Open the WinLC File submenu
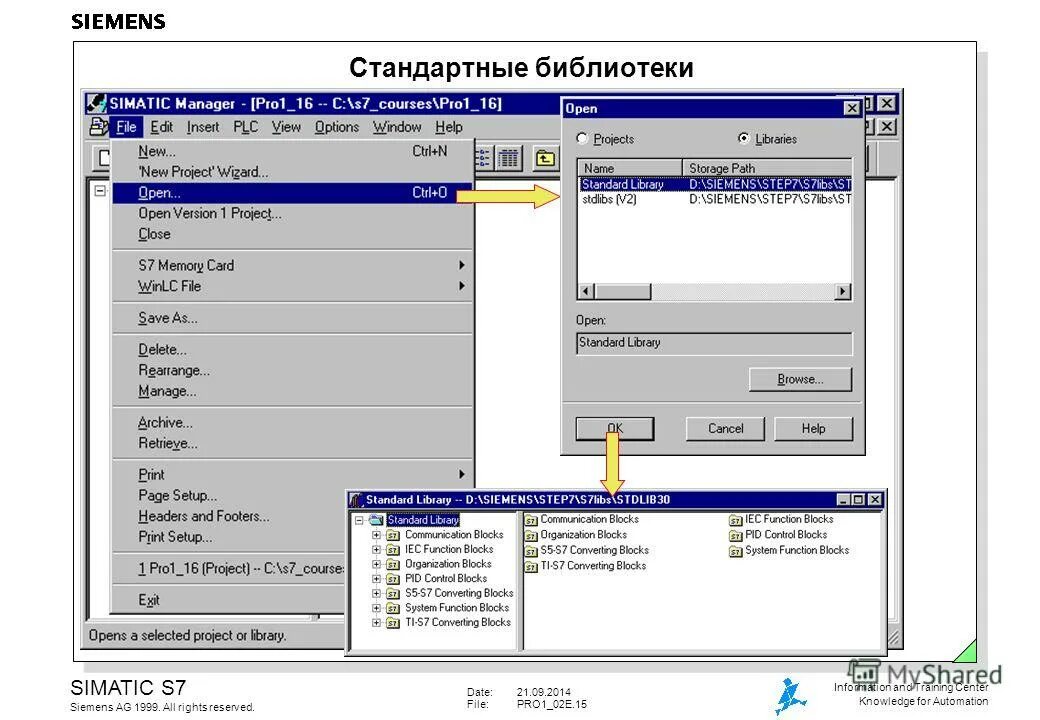This screenshot has height=720, width=1040. pos(292,286)
